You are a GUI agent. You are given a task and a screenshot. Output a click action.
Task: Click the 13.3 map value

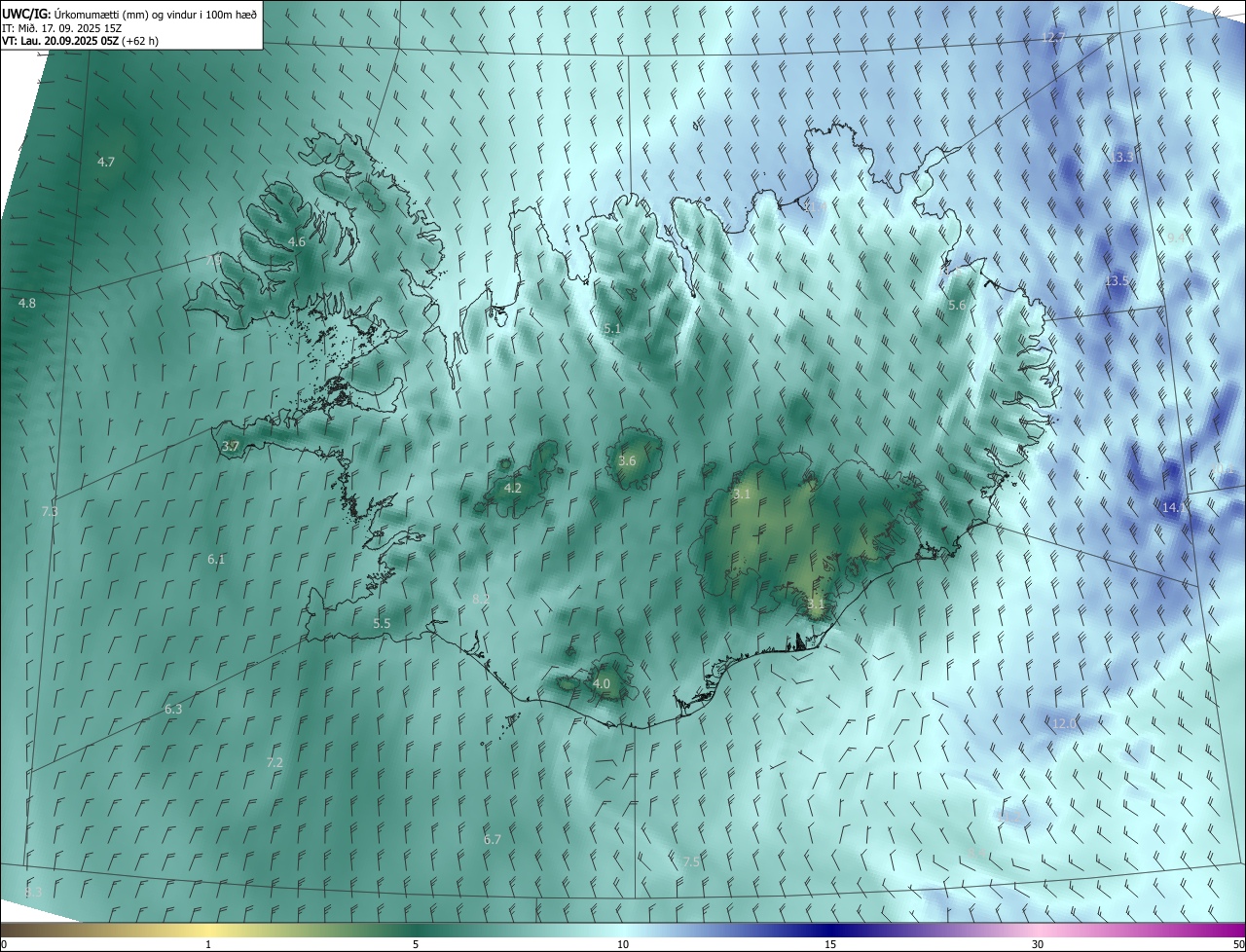tap(1123, 157)
